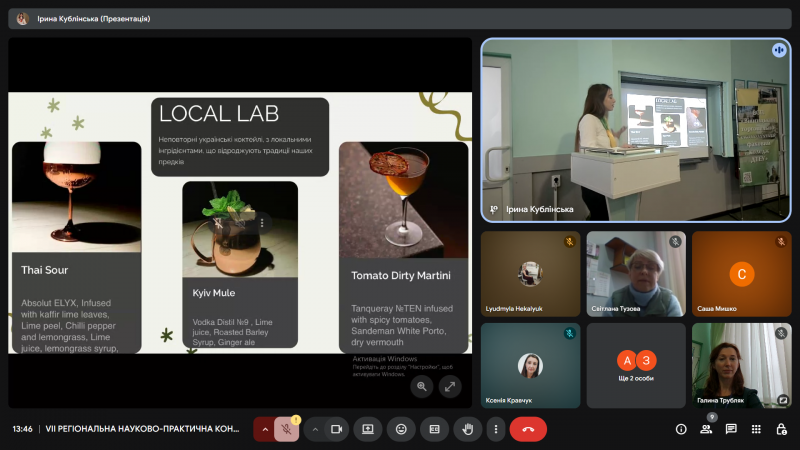Viewport: 800px width, 450px height.
Task: Toggle the camera on or off
Action: pos(337,429)
